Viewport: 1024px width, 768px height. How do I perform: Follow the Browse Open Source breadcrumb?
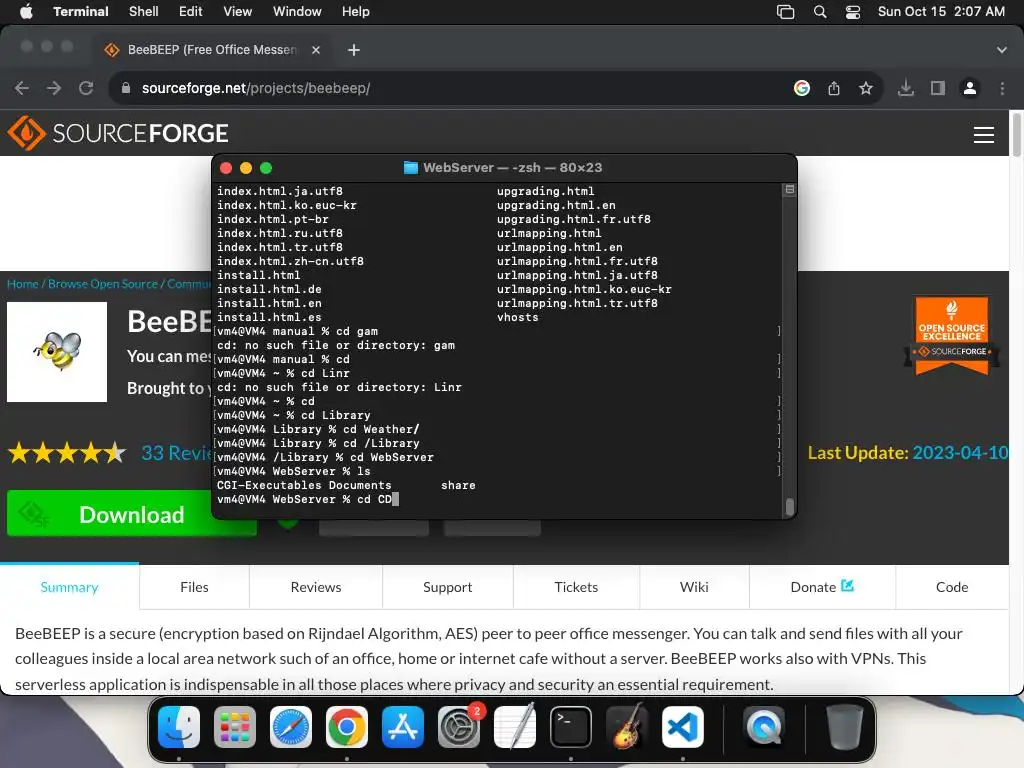pyautogui.click(x=103, y=283)
